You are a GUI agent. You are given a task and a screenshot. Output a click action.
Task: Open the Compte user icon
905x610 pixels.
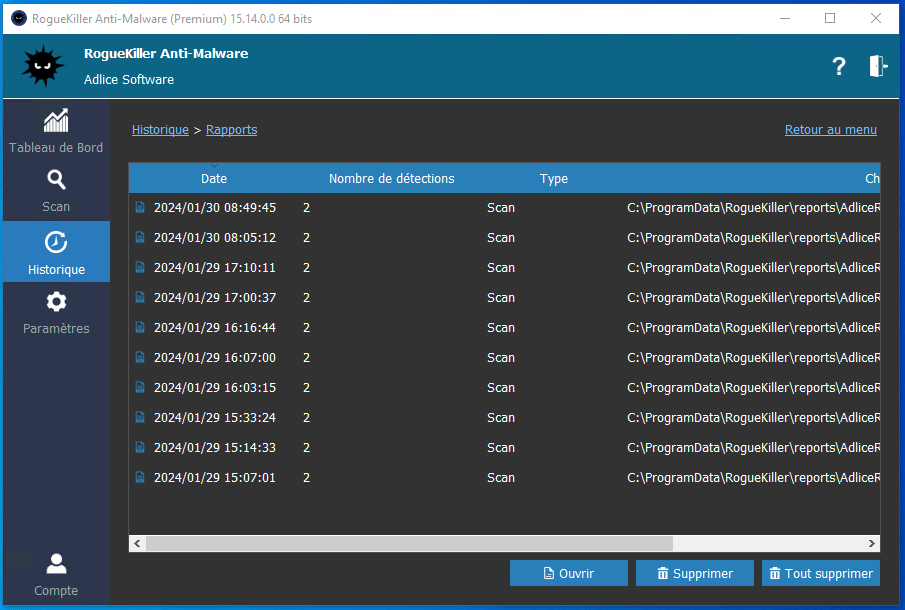56,564
